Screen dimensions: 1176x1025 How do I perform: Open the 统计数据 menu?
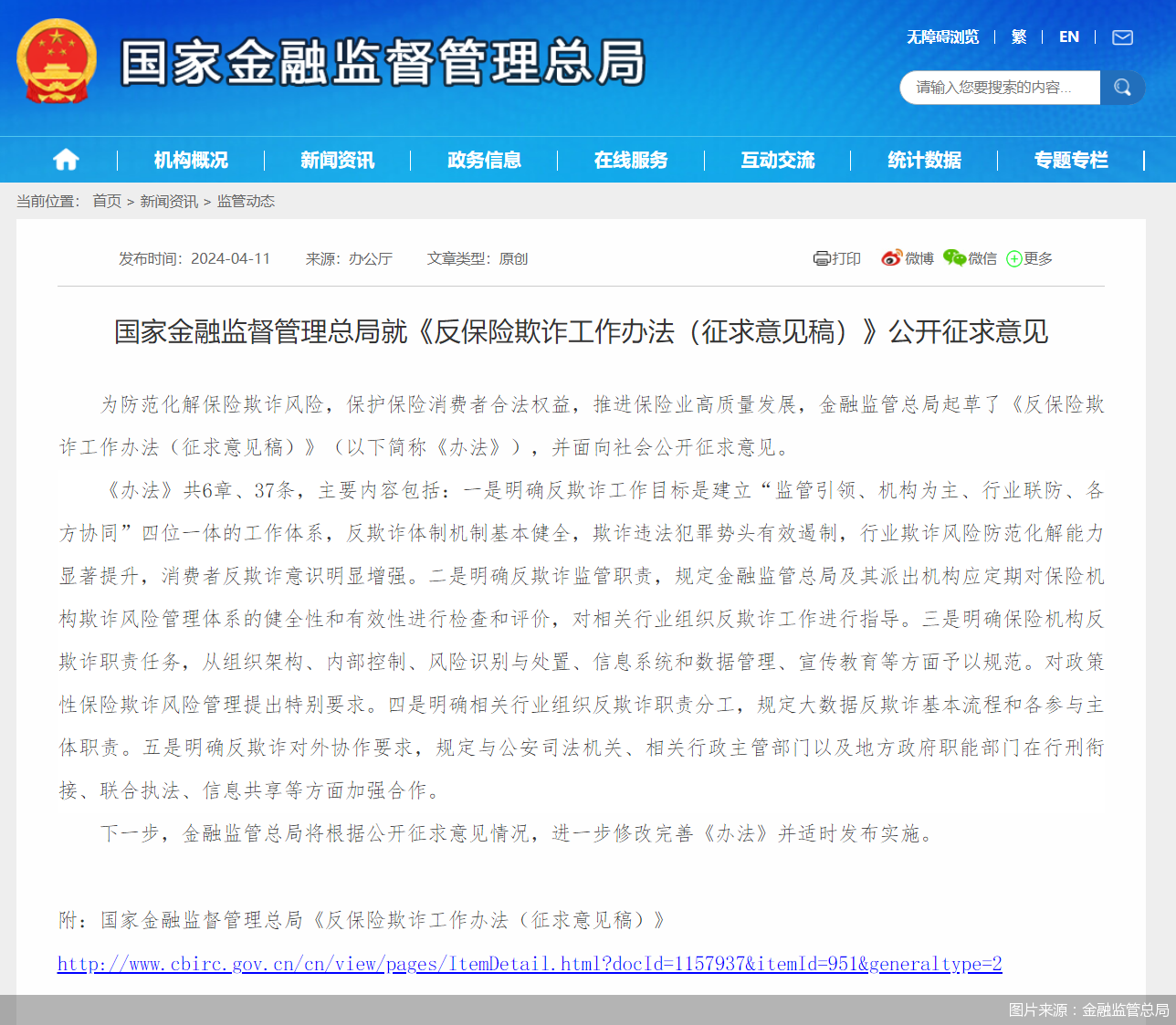(x=925, y=159)
